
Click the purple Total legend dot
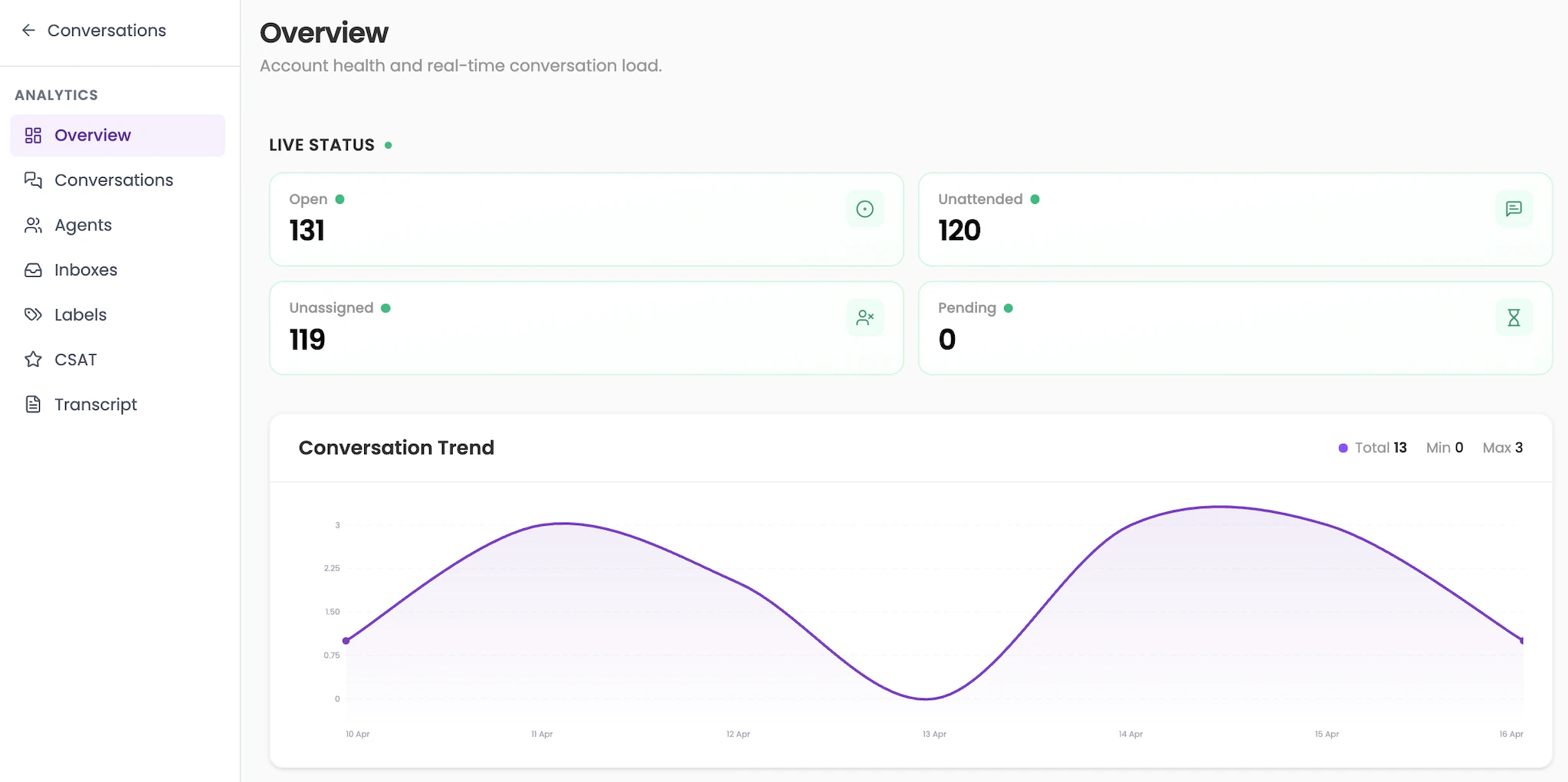tap(1343, 447)
